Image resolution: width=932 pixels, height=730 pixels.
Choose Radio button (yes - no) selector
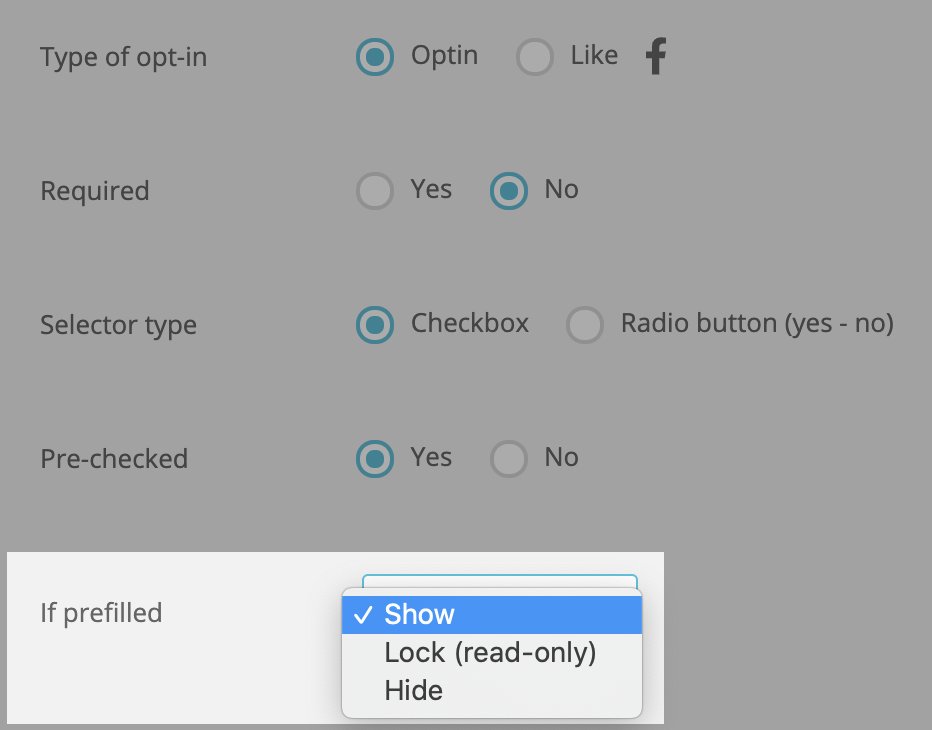coord(585,325)
